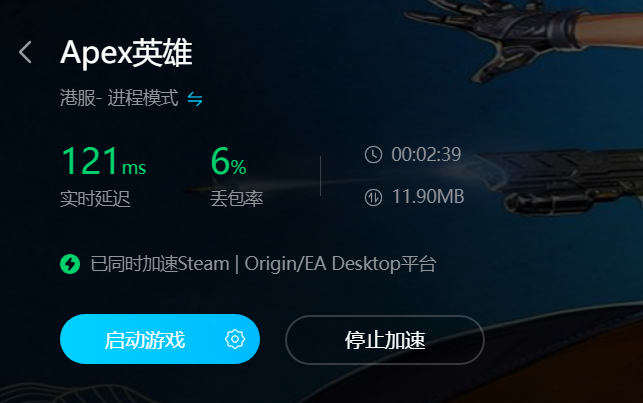Go back using the left arrow

coord(25,52)
